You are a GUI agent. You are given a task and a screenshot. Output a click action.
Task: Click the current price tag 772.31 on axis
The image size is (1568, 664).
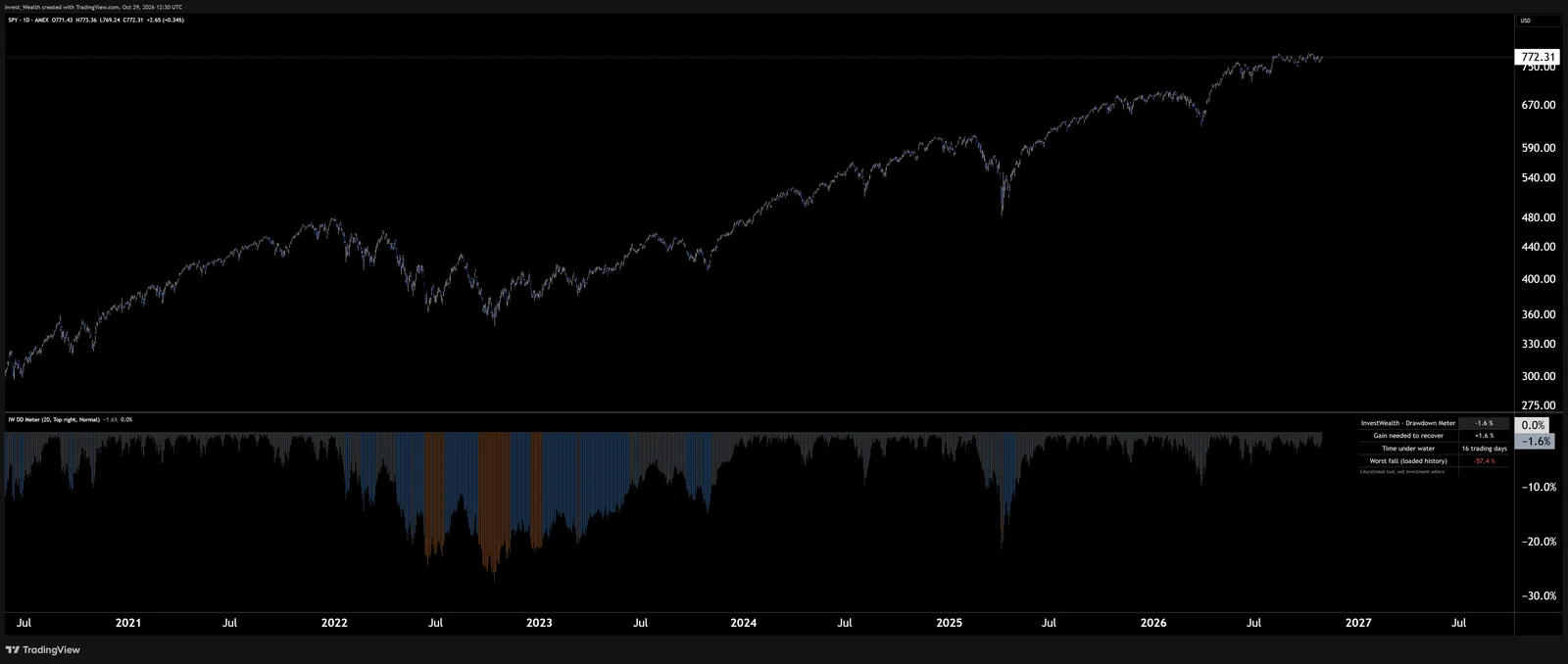[x=1538, y=57]
